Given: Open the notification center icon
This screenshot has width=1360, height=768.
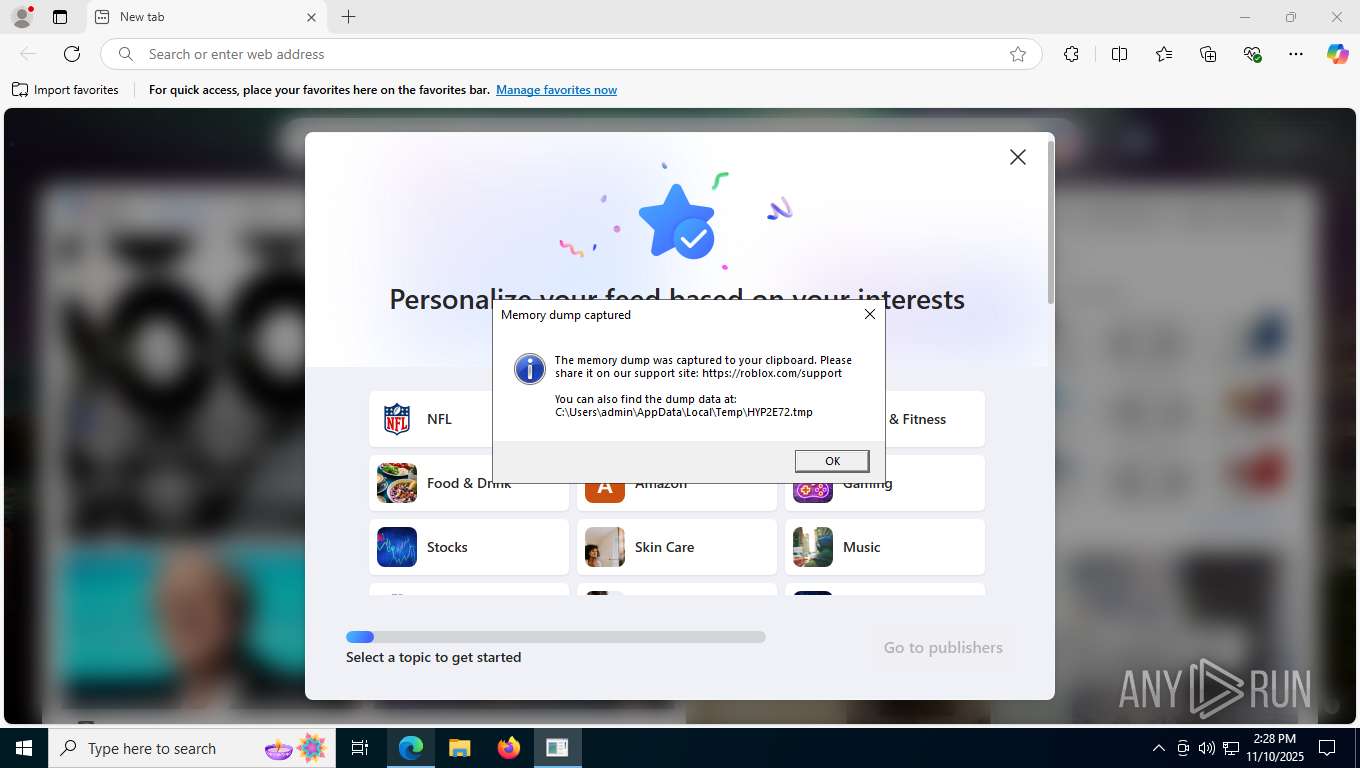Looking at the screenshot, I should [x=1327, y=748].
